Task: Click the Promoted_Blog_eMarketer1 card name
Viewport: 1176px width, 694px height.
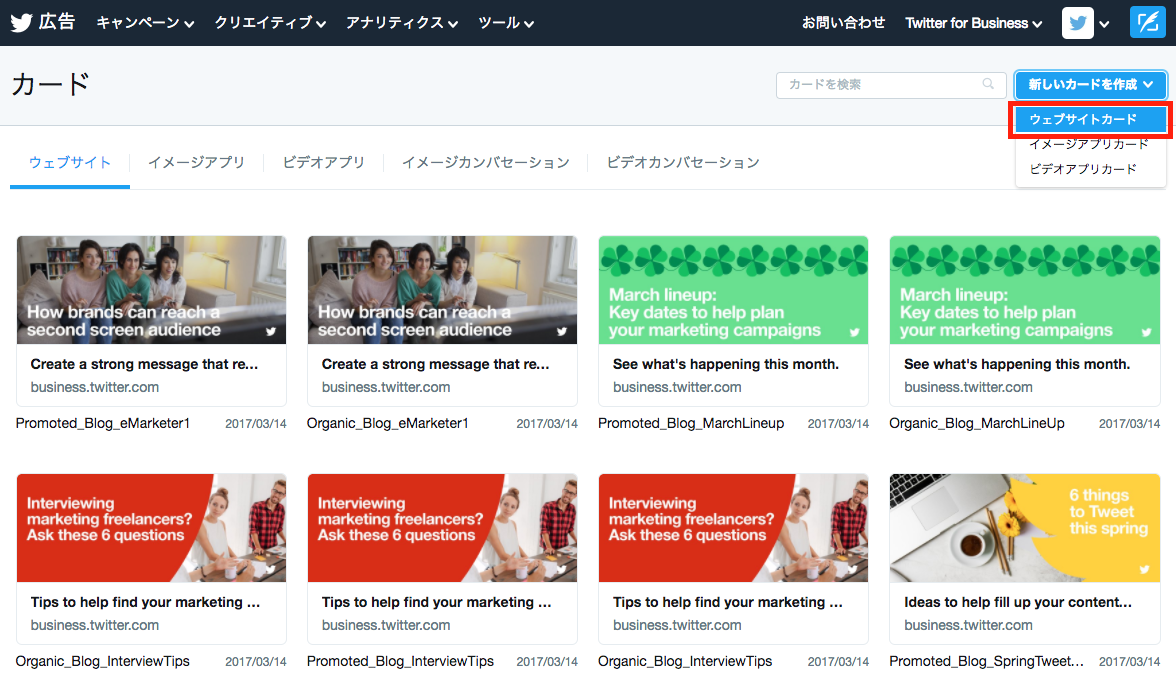Action: (103, 423)
